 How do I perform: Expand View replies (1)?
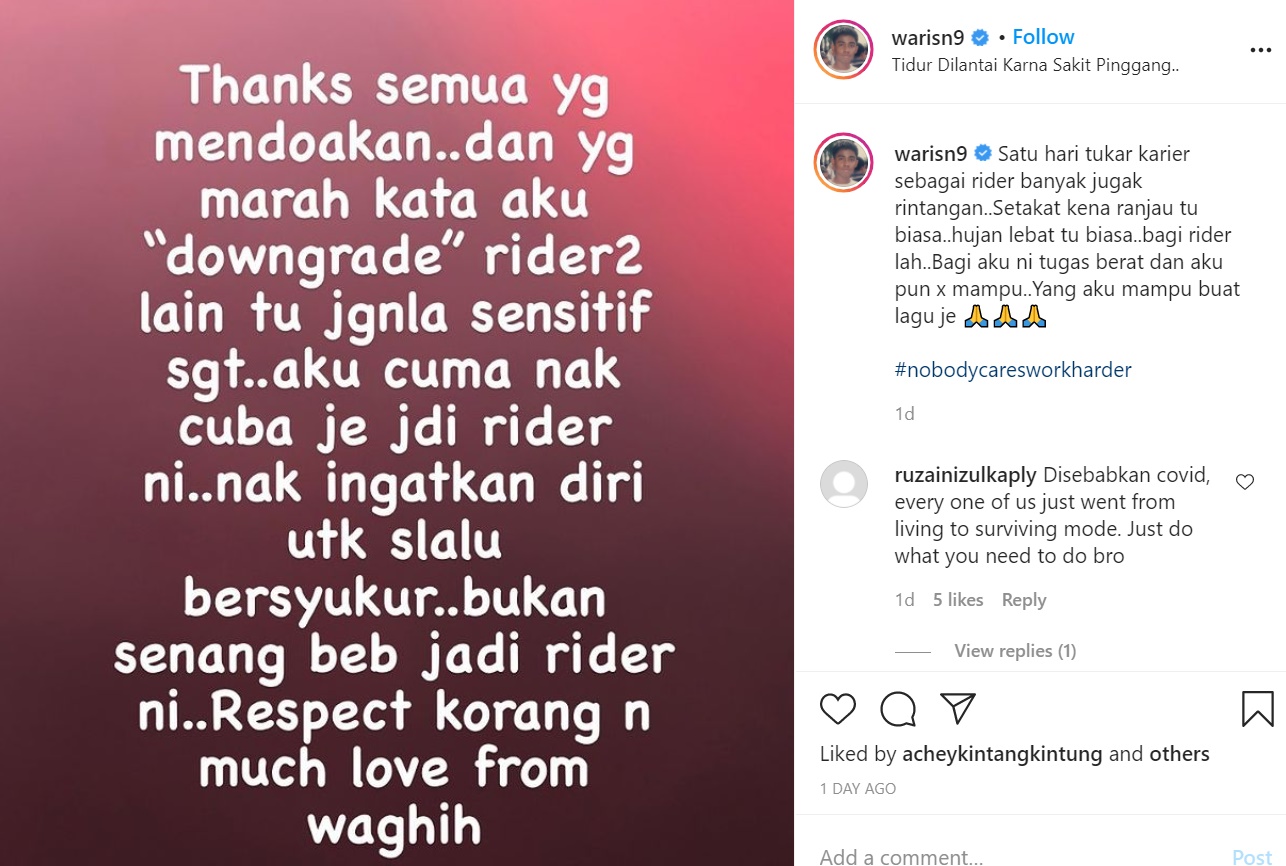point(1015,651)
